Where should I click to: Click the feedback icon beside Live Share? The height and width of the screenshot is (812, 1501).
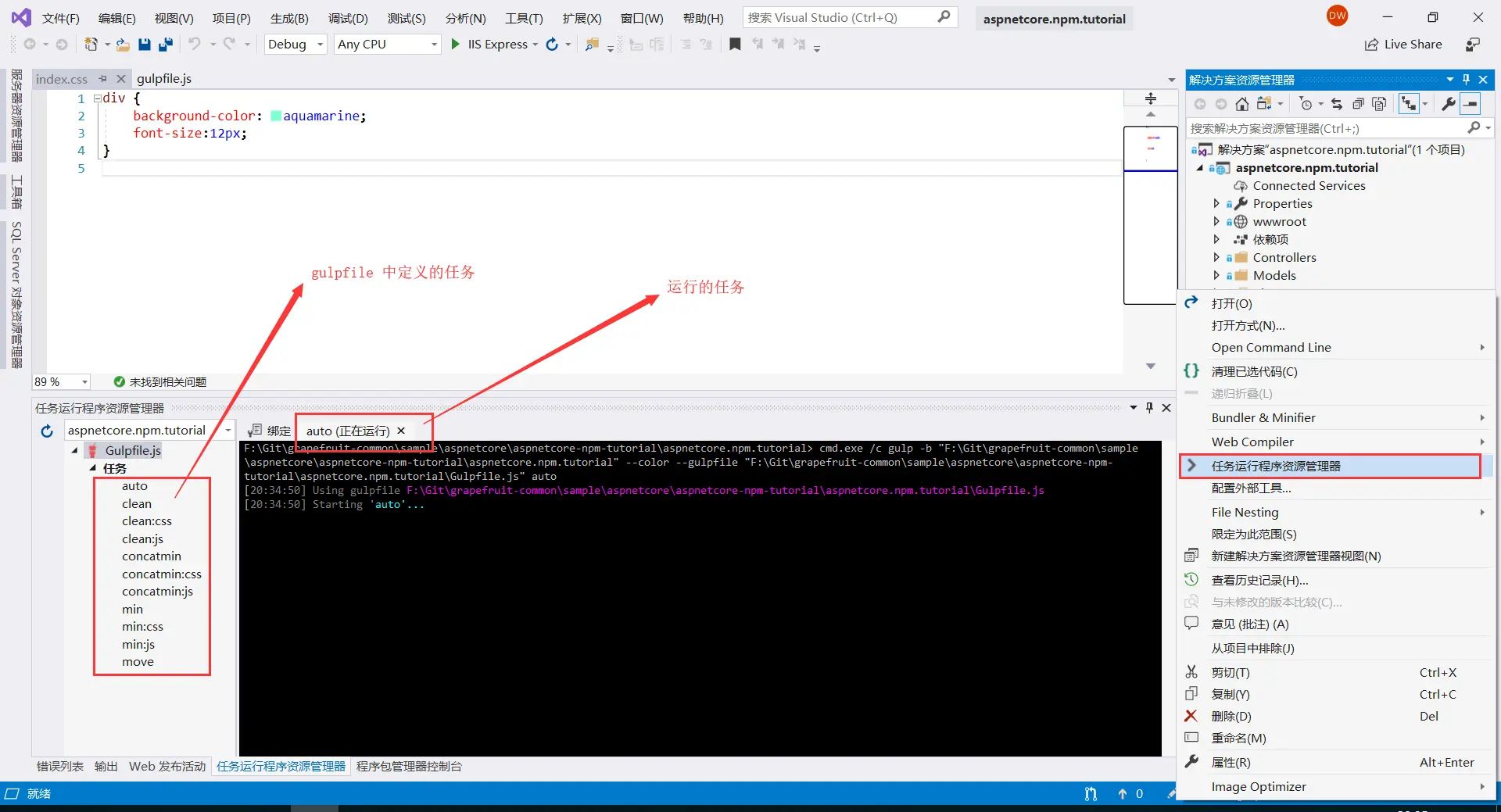click(x=1473, y=45)
